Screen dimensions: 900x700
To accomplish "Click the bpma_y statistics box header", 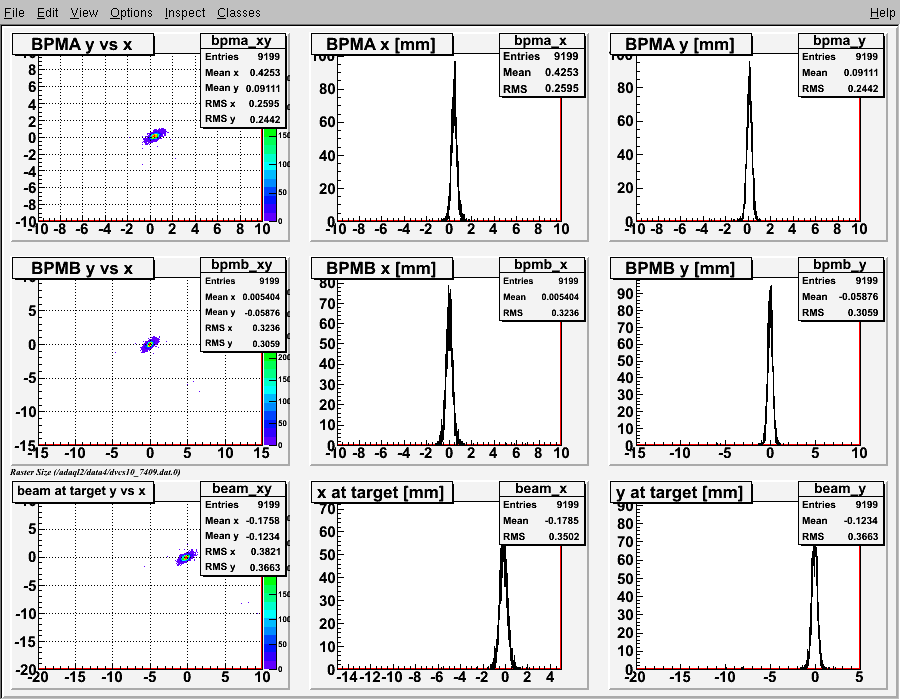I will [x=839, y=41].
